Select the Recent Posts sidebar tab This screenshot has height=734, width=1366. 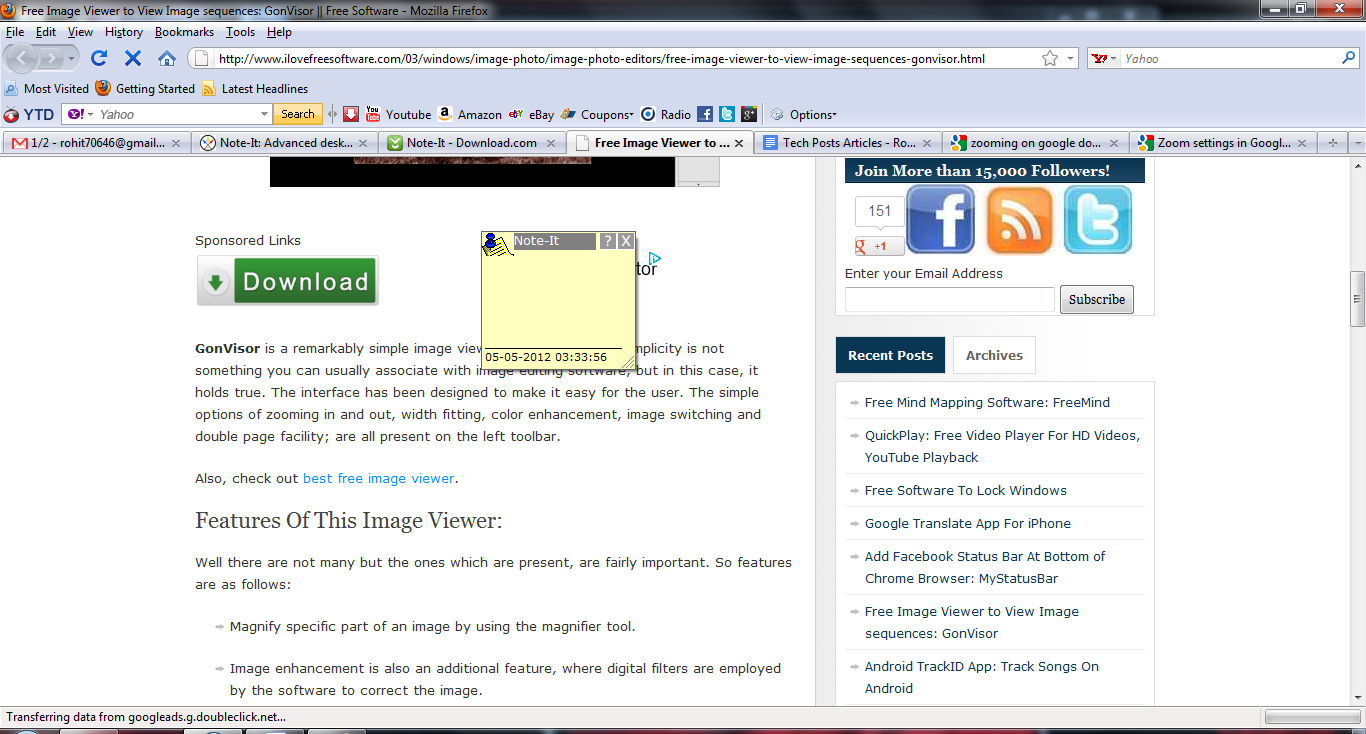coord(890,355)
